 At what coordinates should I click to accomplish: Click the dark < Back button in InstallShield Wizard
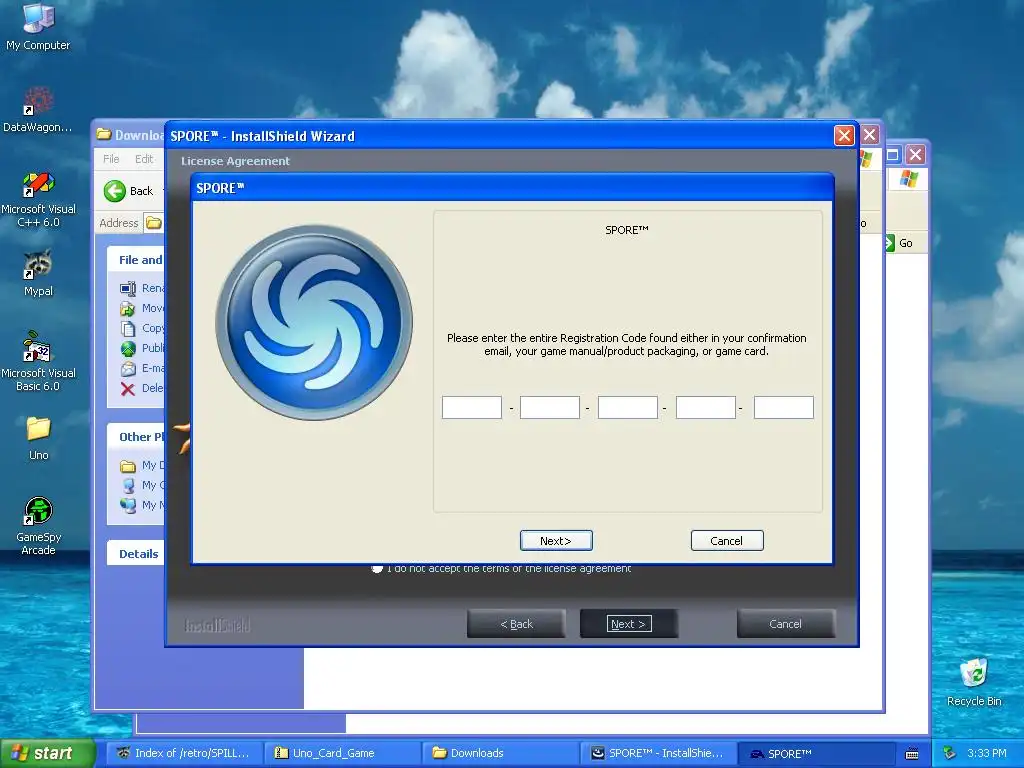tap(516, 624)
